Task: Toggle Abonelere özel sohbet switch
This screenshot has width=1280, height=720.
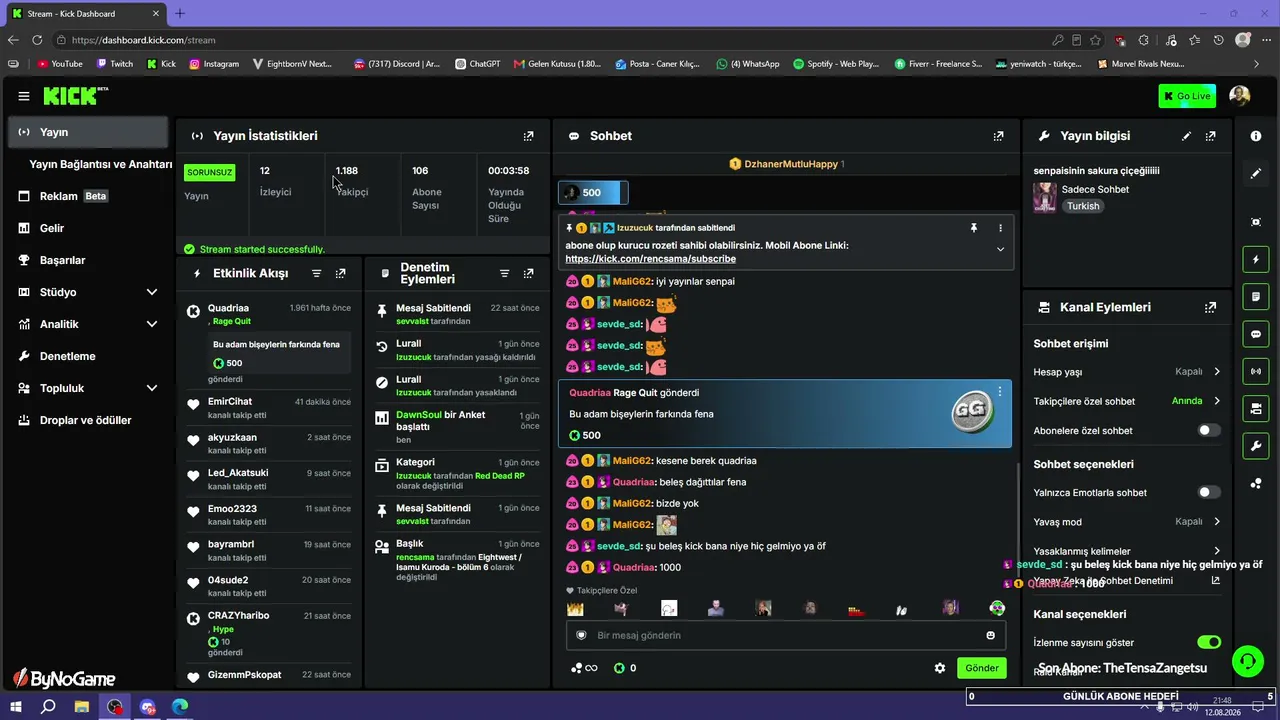Action: pyautogui.click(x=1209, y=430)
